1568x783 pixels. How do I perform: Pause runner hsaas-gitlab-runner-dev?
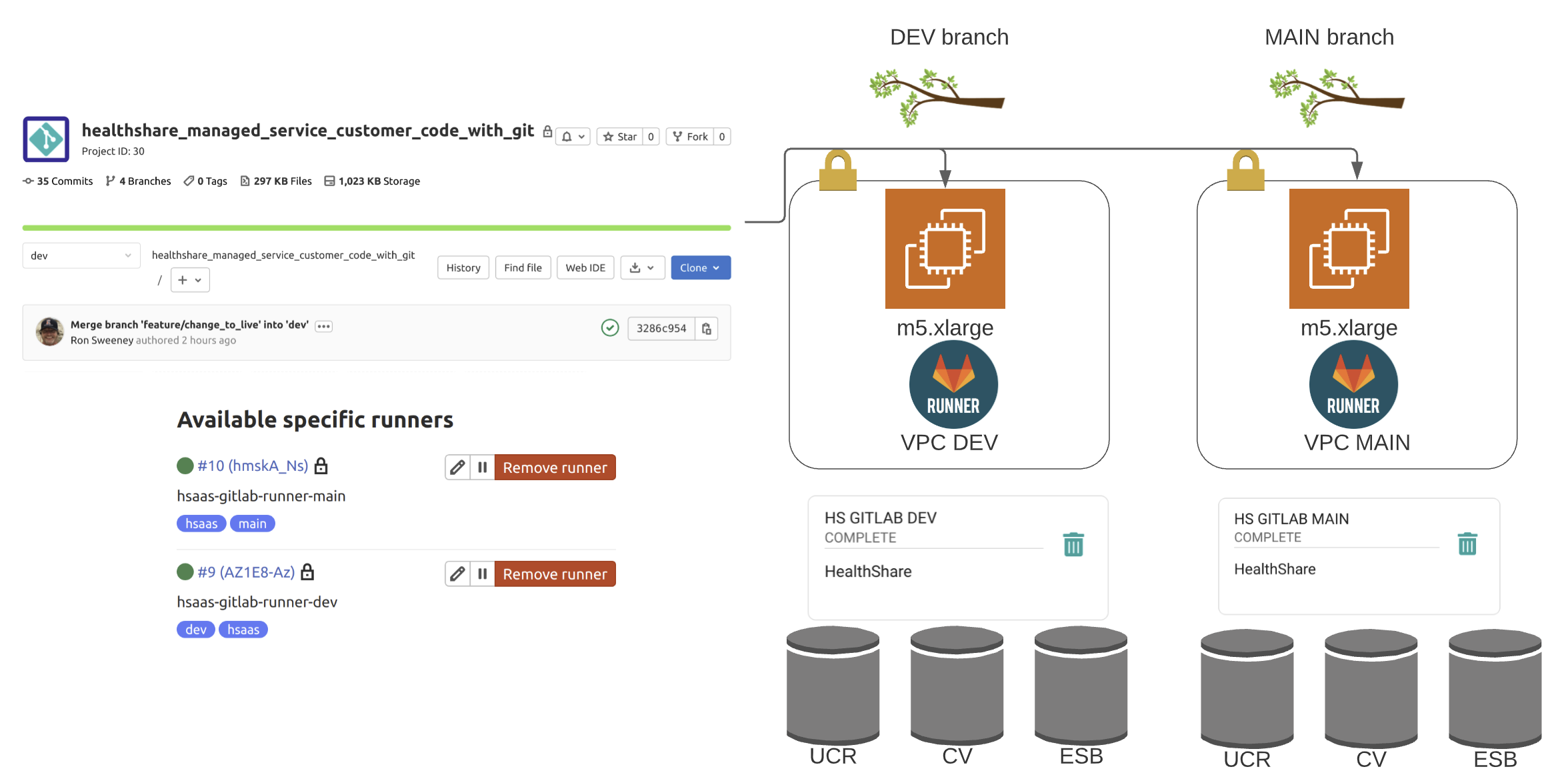point(482,574)
